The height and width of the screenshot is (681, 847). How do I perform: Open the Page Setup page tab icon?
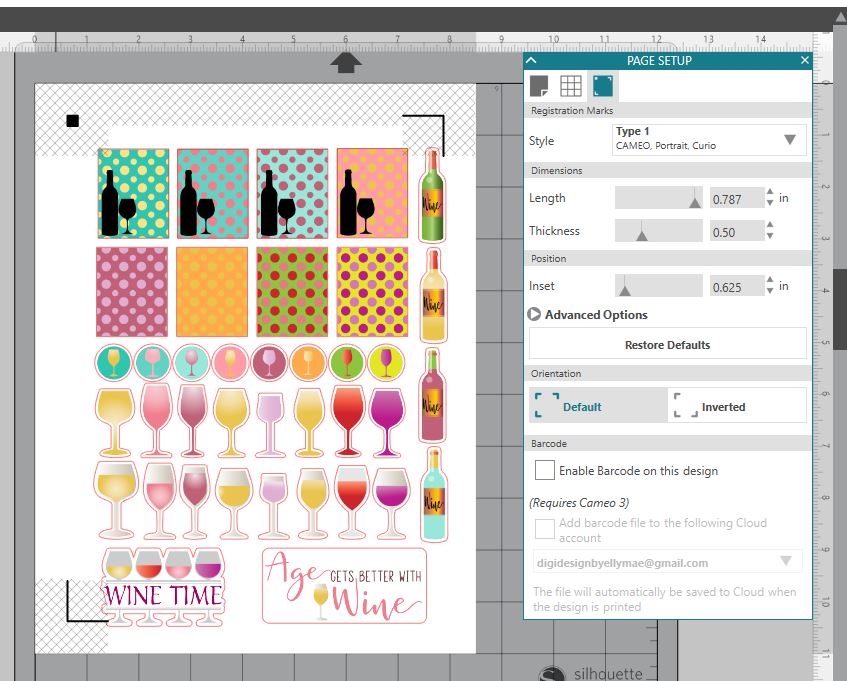[x=539, y=86]
